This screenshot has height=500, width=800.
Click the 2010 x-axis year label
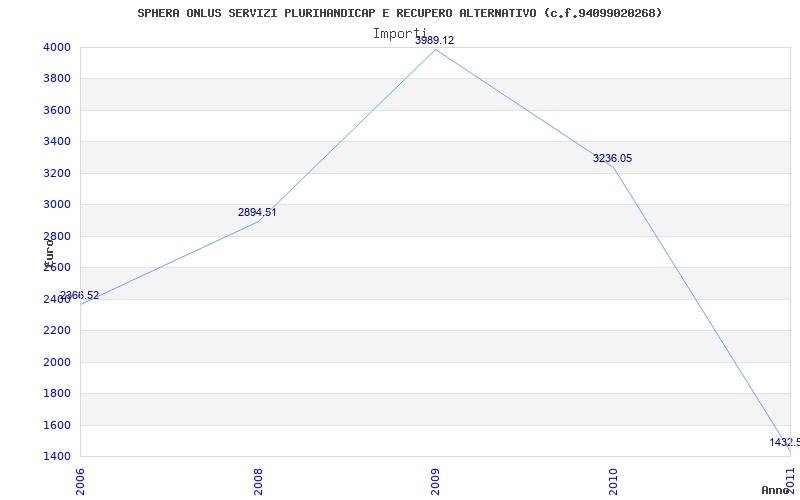613,482
